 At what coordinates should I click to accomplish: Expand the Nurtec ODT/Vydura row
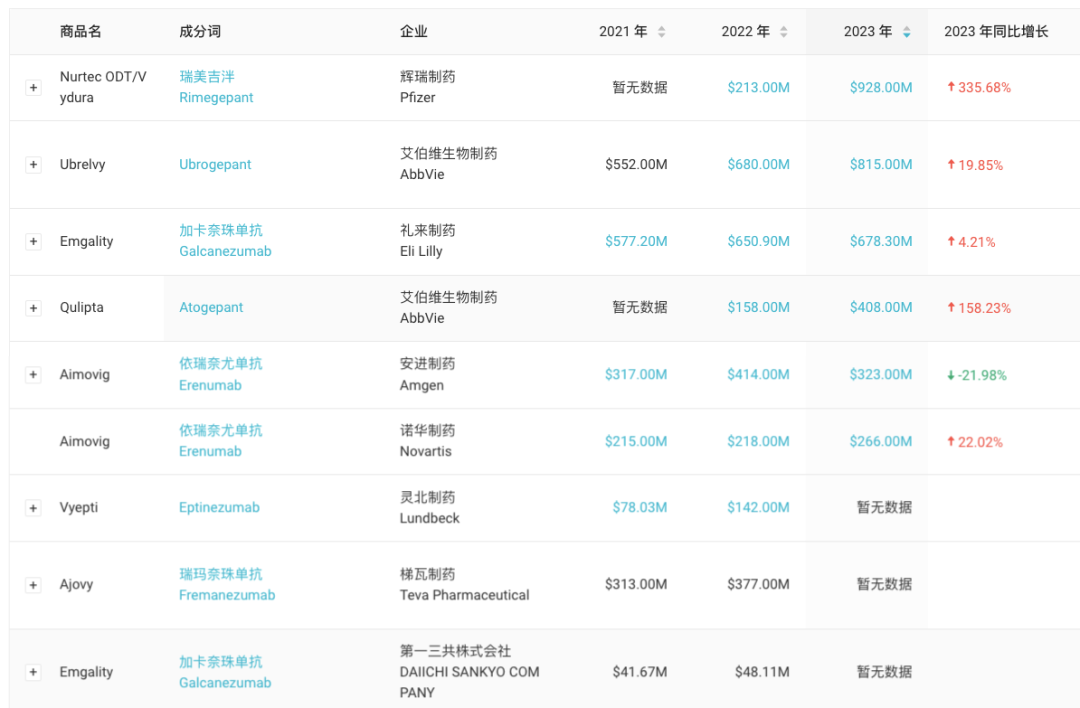click(33, 87)
